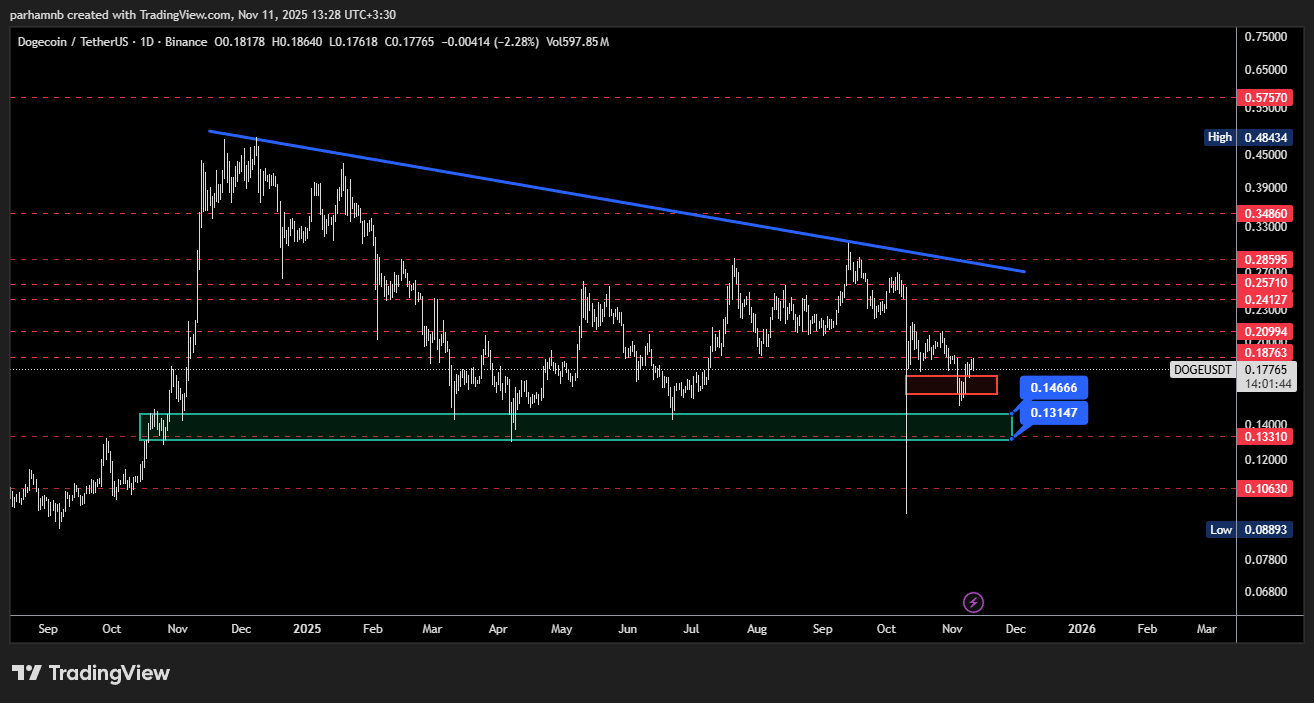
Task: Click the Dogecoin / TetherUS symbol title
Action: tap(72, 42)
